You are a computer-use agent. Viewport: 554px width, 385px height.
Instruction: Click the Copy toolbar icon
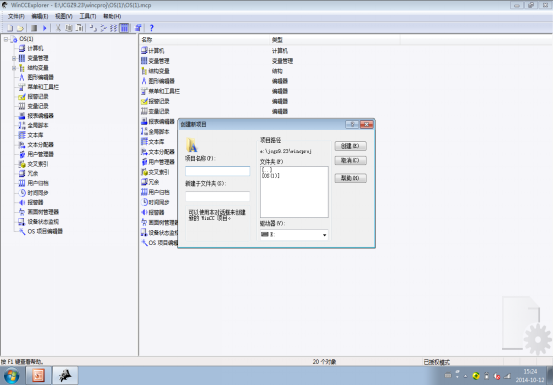tap(69, 28)
